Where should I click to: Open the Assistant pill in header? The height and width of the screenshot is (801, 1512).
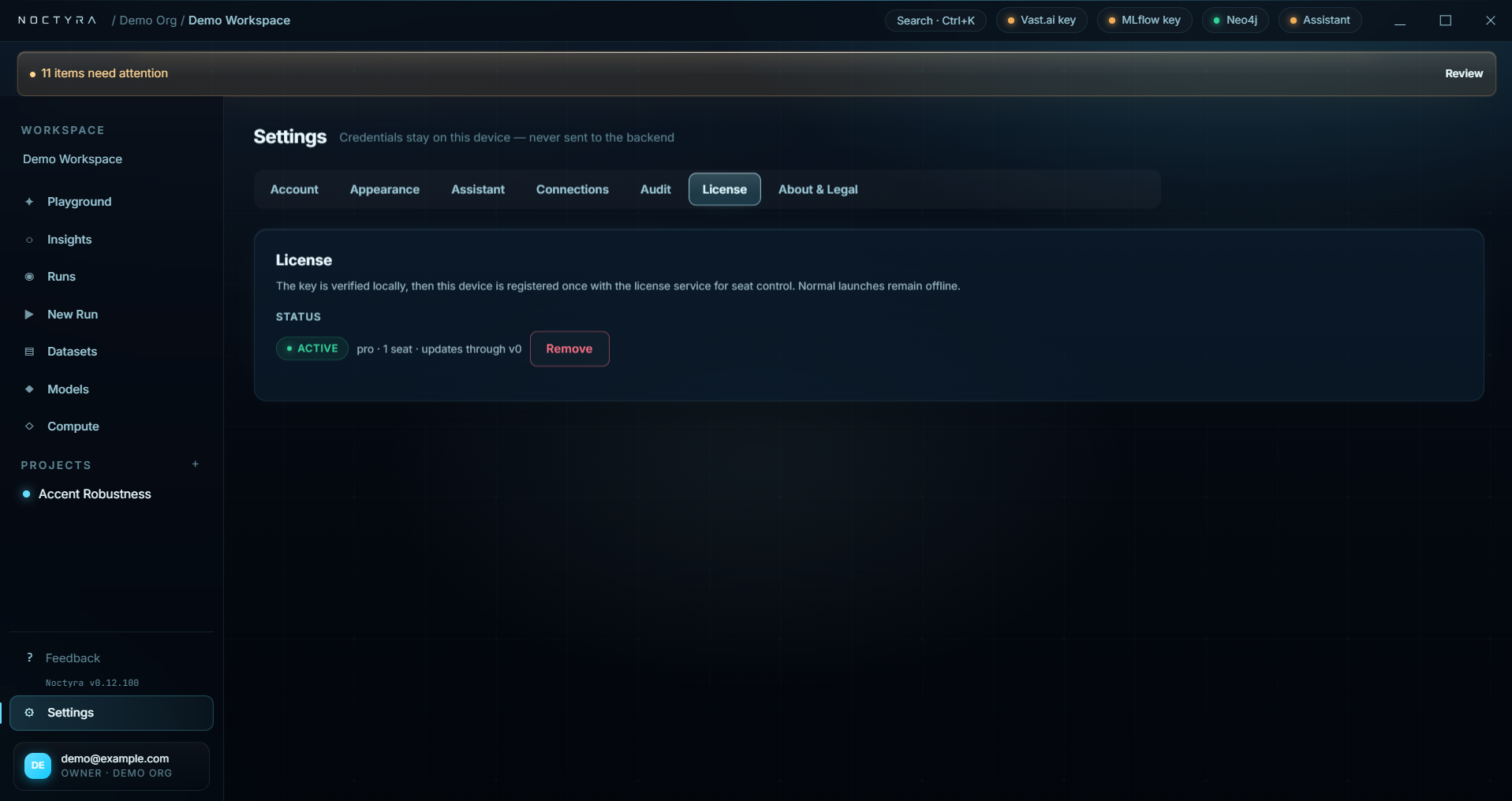click(1320, 20)
